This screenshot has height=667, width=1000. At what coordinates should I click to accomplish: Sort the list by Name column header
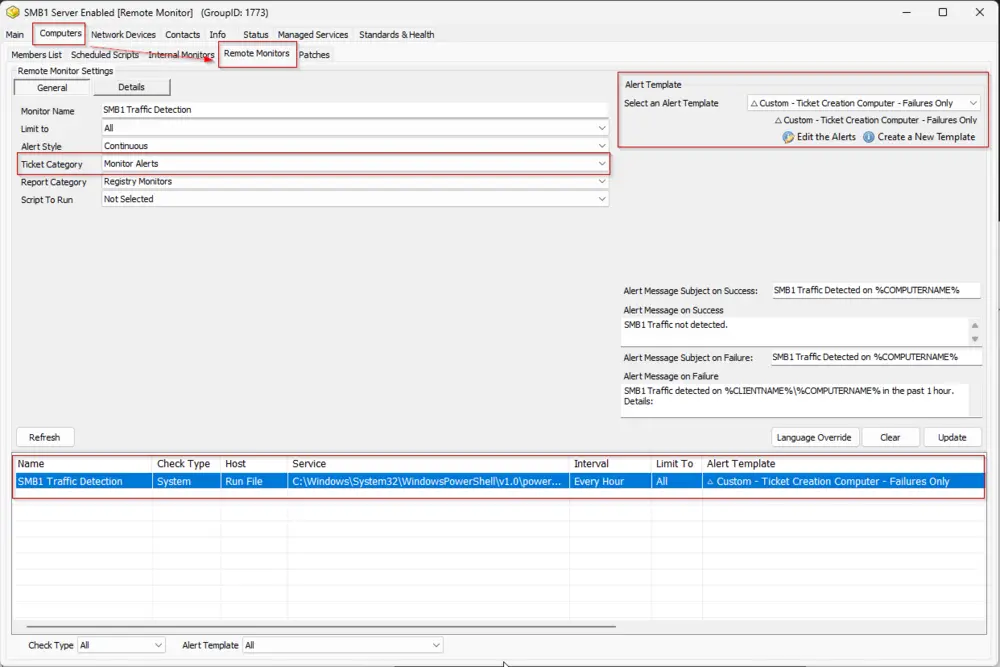[x=82, y=464]
